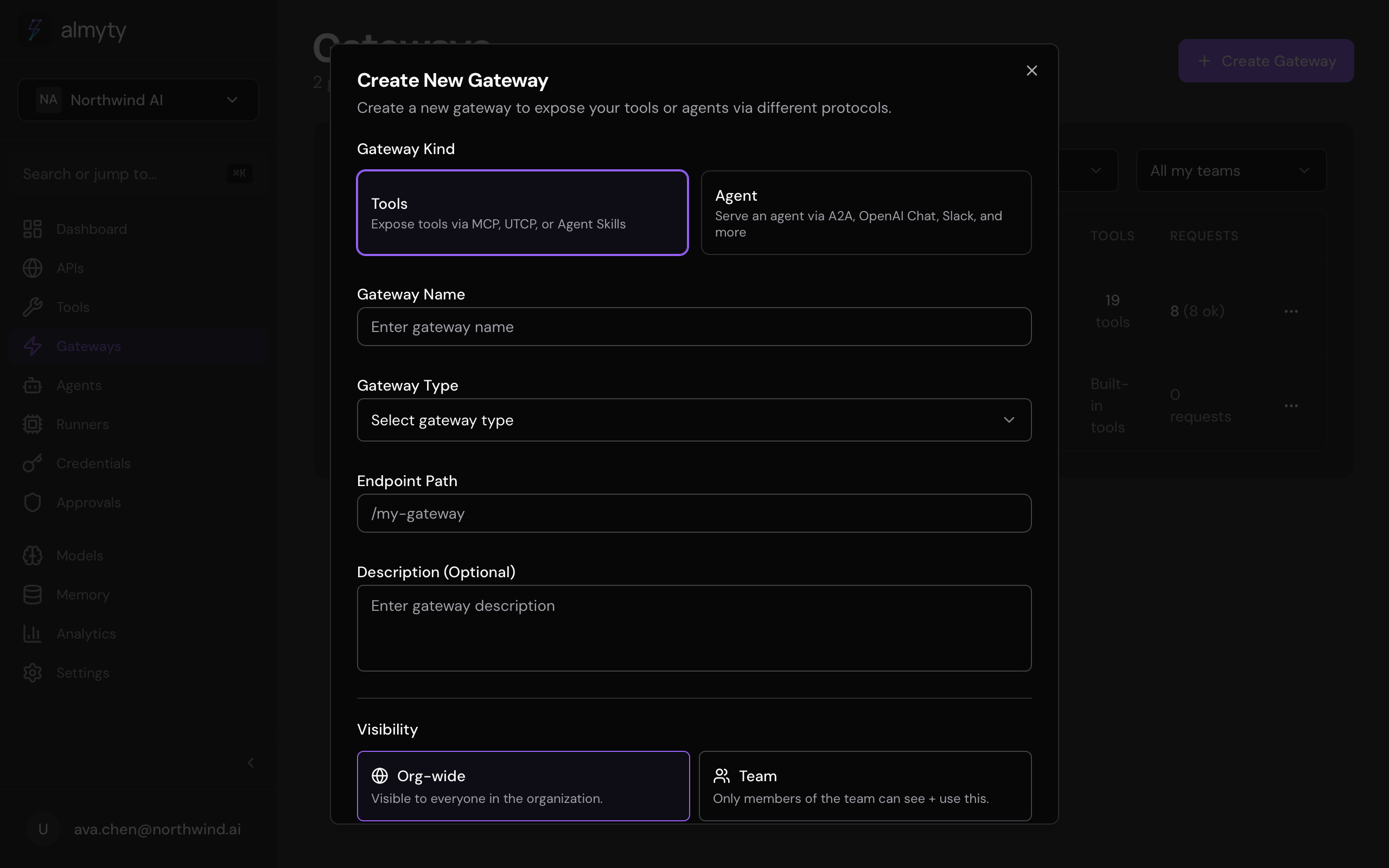The image size is (1389, 868).
Task: Click the Gateways bolt icon
Action: 32,346
